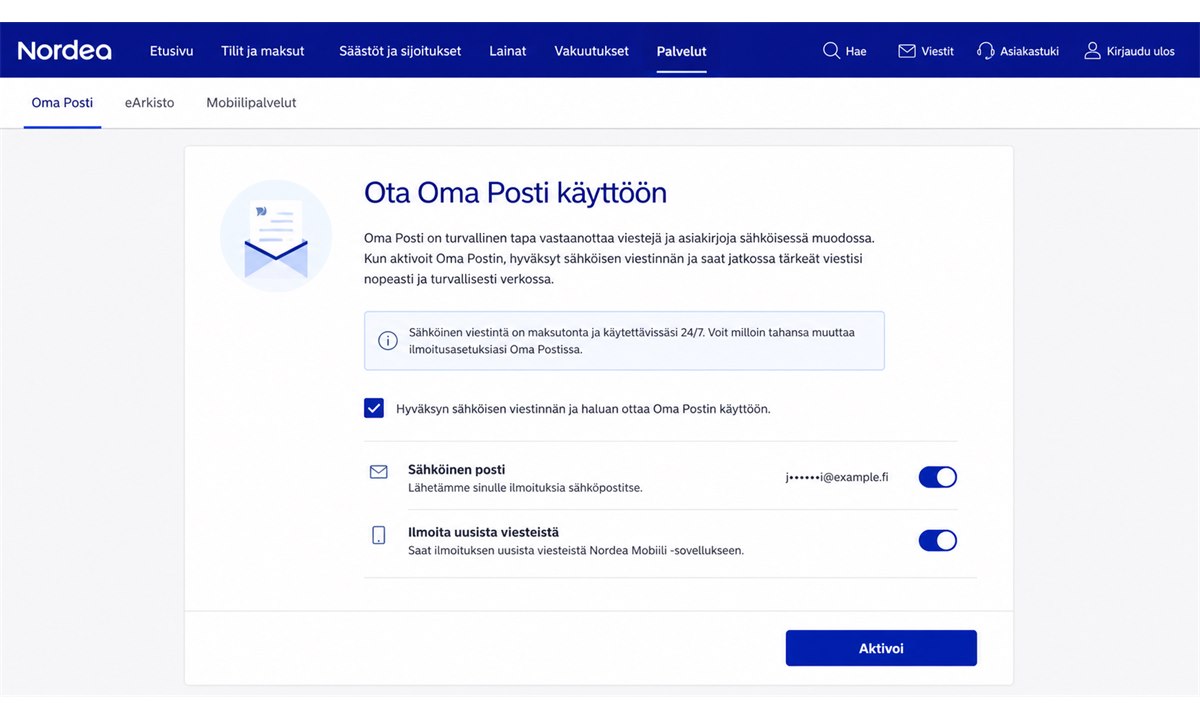This screenshot has width=1200, height=720.
Task: Click text Lähetämme sinulle ilmoituksia sähköpostitse
Action: [525, 488]
